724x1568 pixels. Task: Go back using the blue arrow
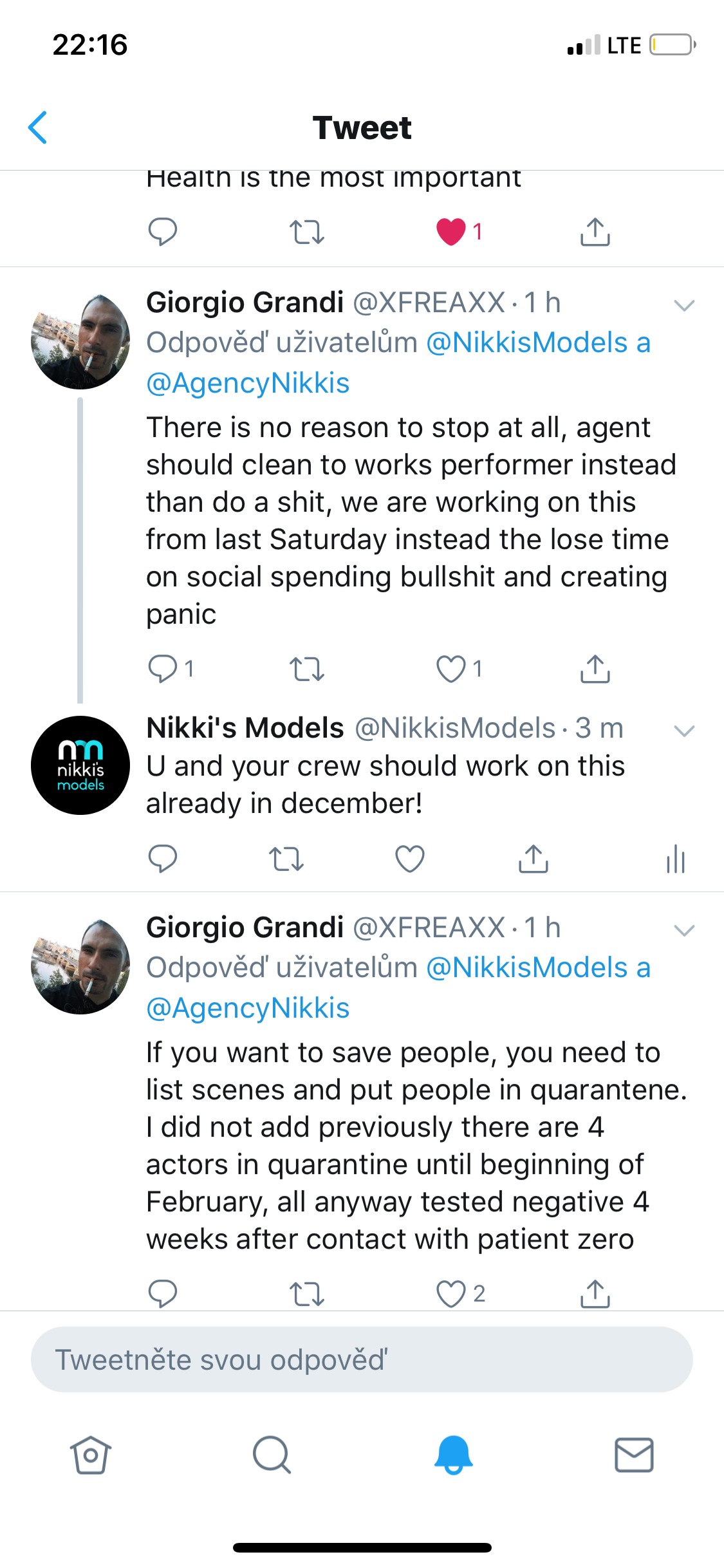pos(38,127)
